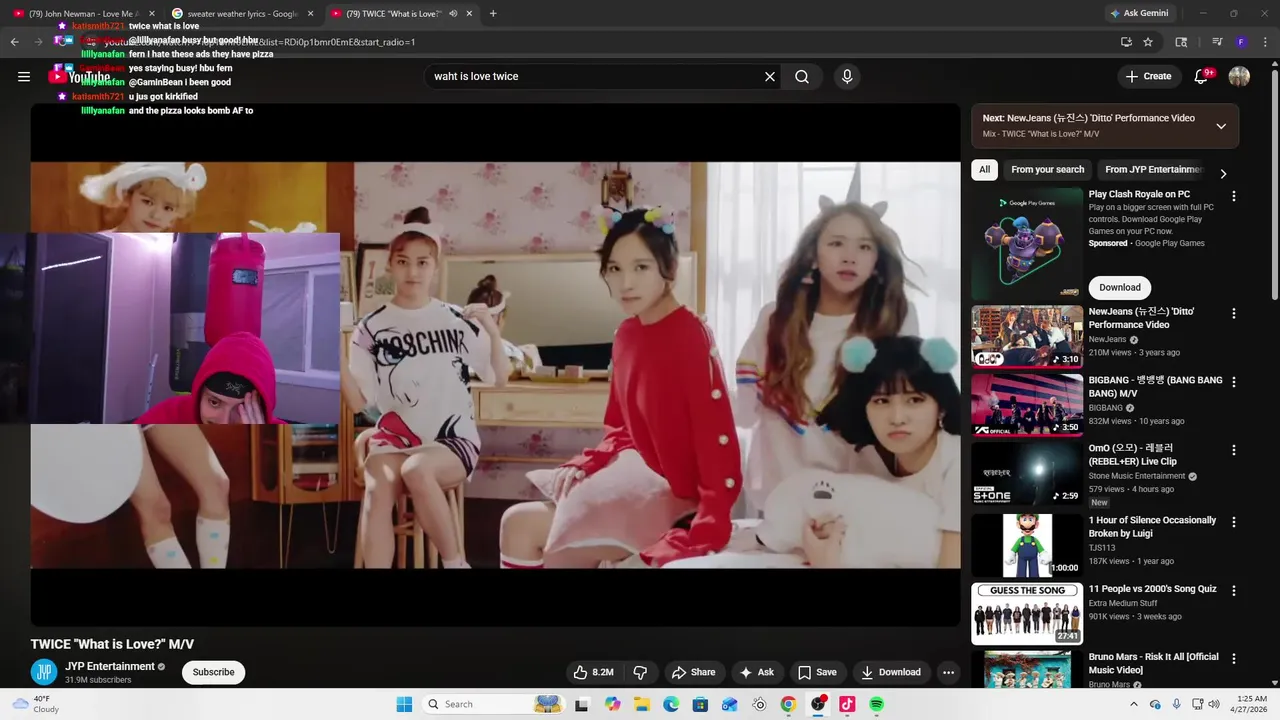Open Windows Start menu
Screen dimensions: 1280x720
[404, 704]
